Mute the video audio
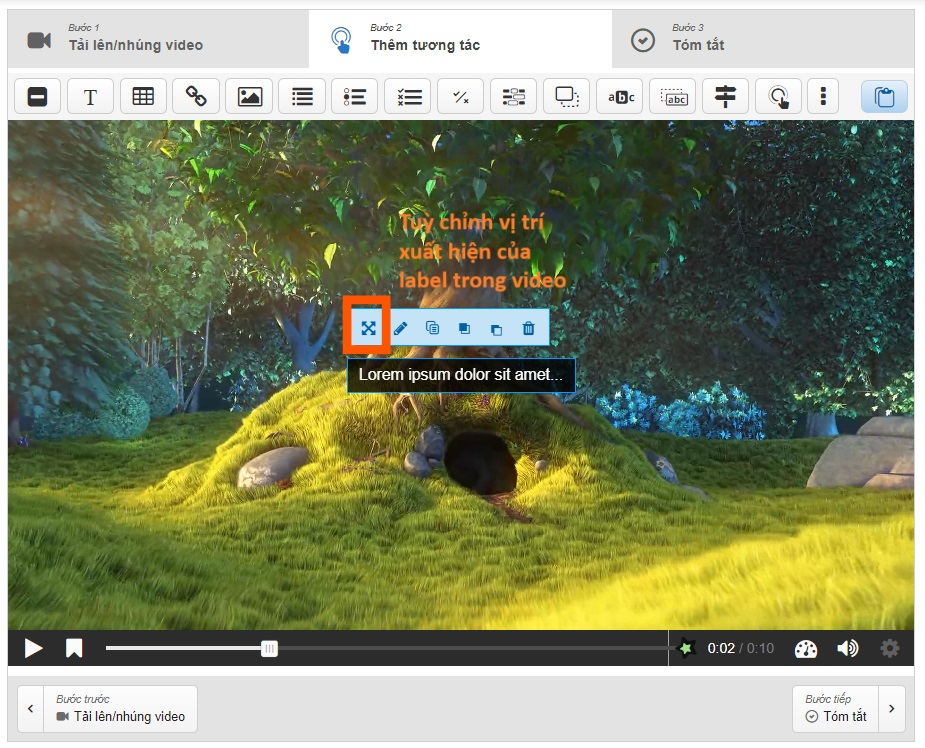The height and width of the screenshot is (748, 925). (x=848, y=648)
